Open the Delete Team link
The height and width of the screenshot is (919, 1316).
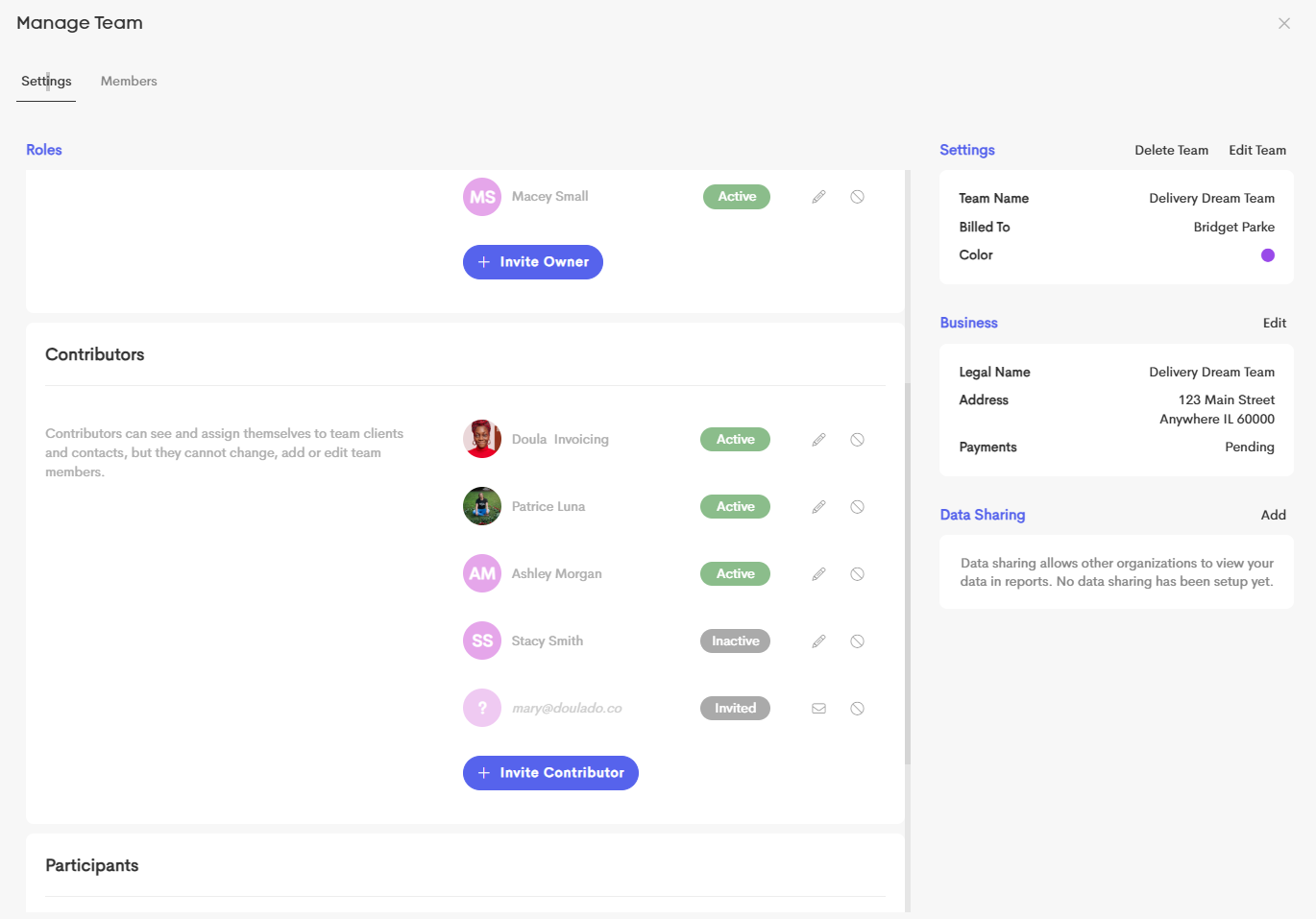(x=1171, y=150)
